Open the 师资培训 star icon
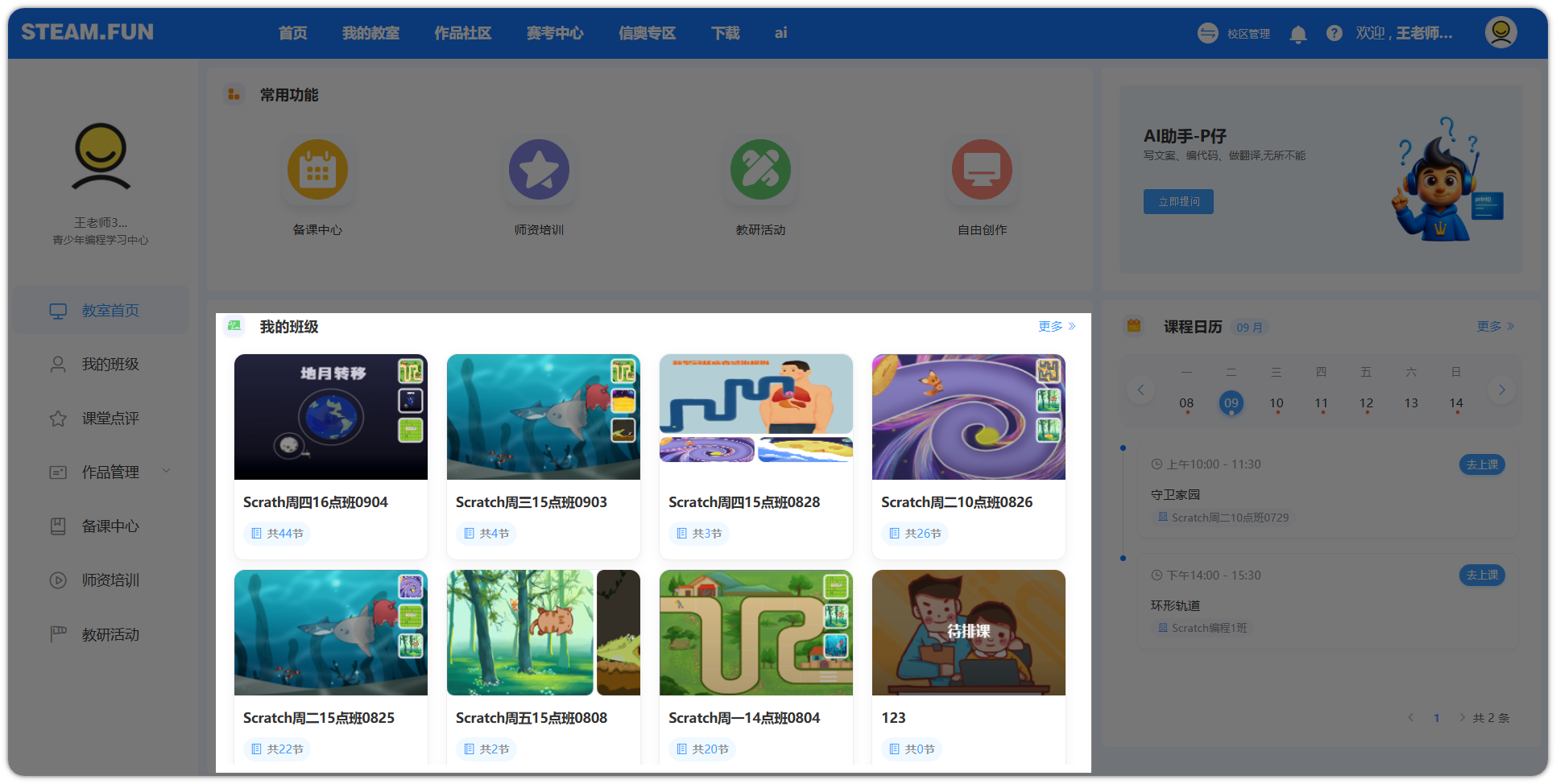Viewport: 1556px width, 784px height. [x=539, y=170]
